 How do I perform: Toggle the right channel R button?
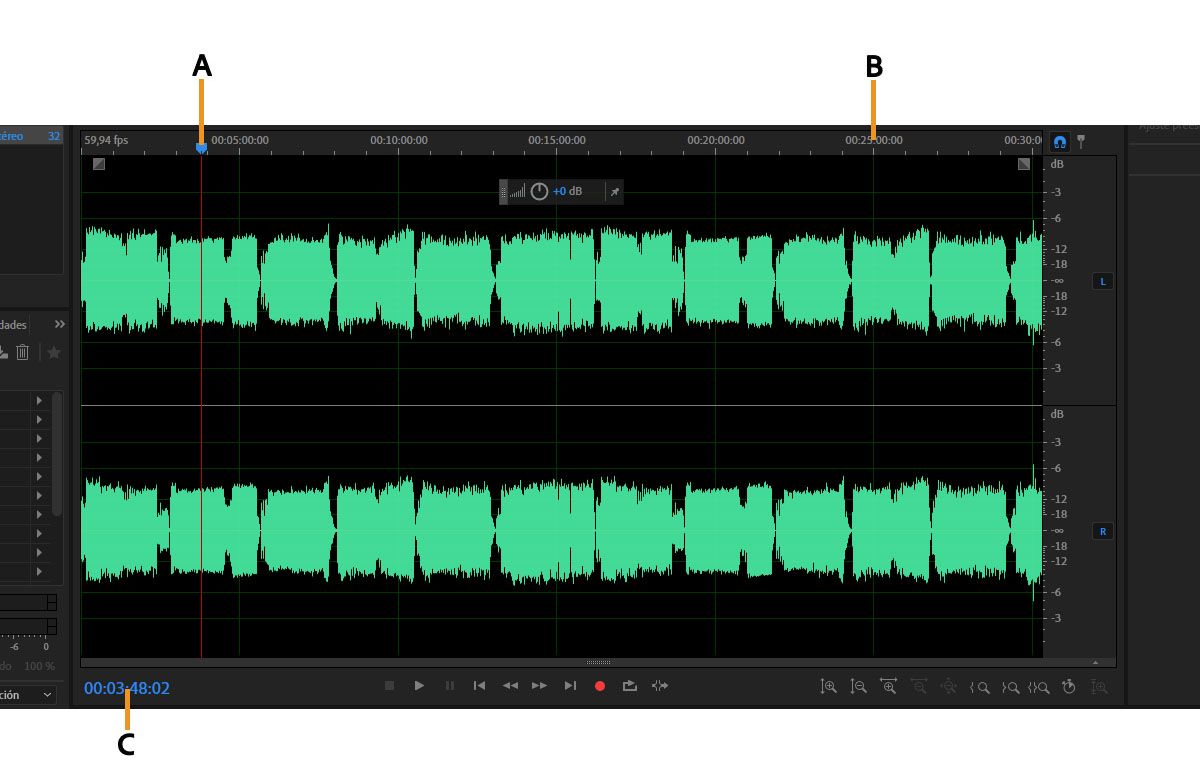pyautogui.click(x=1103, y=532)
